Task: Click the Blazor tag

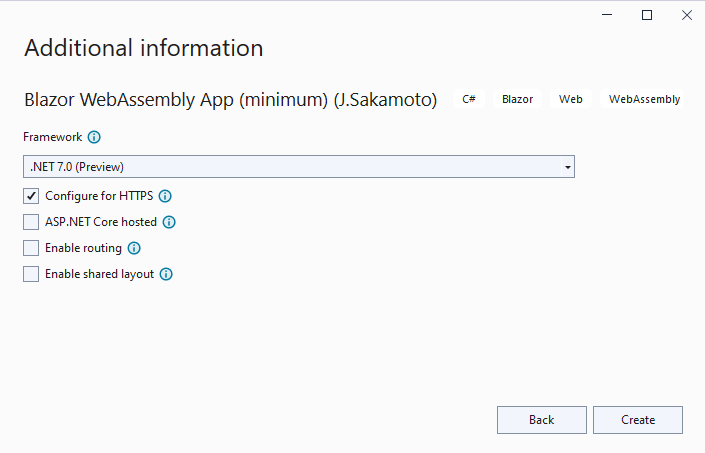Action: [x=518, y=99]
